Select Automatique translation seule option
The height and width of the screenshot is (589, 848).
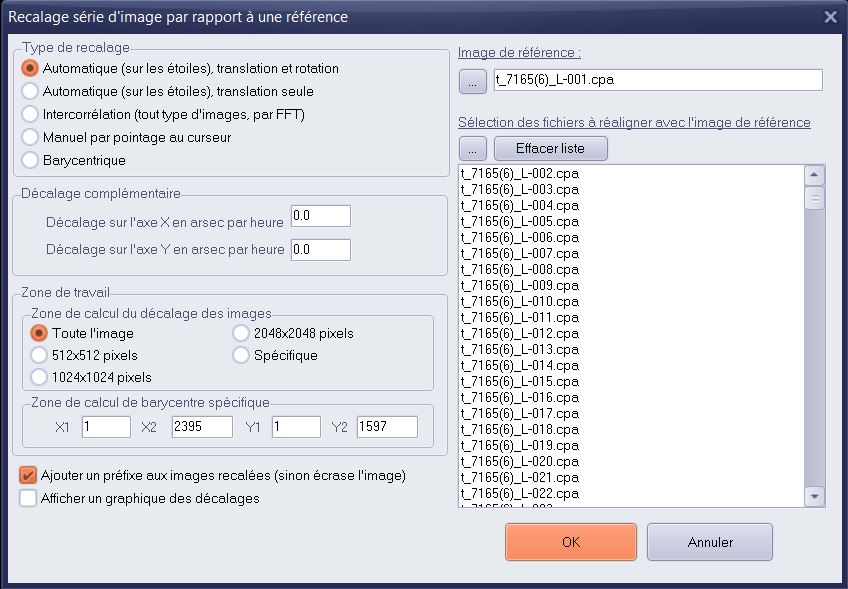(x=31, y=91)
